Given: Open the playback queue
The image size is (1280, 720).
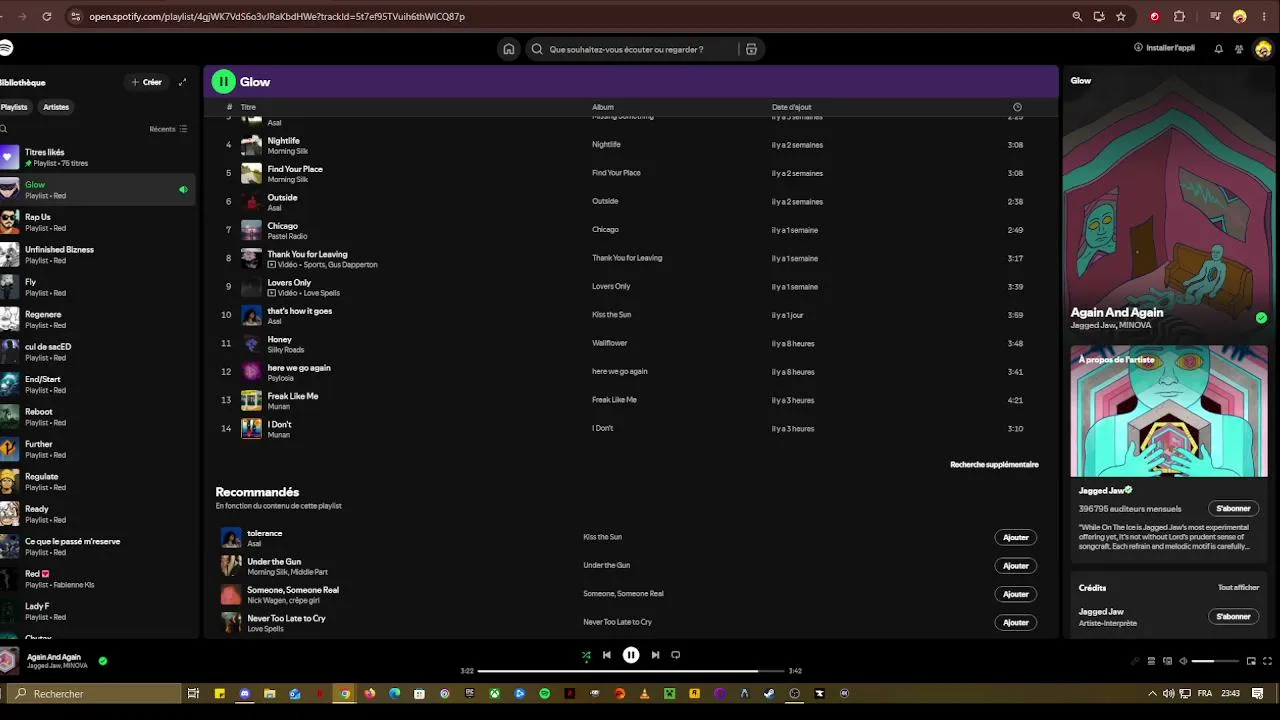Looking at the screenshot, I should [x=1151, y=661].
